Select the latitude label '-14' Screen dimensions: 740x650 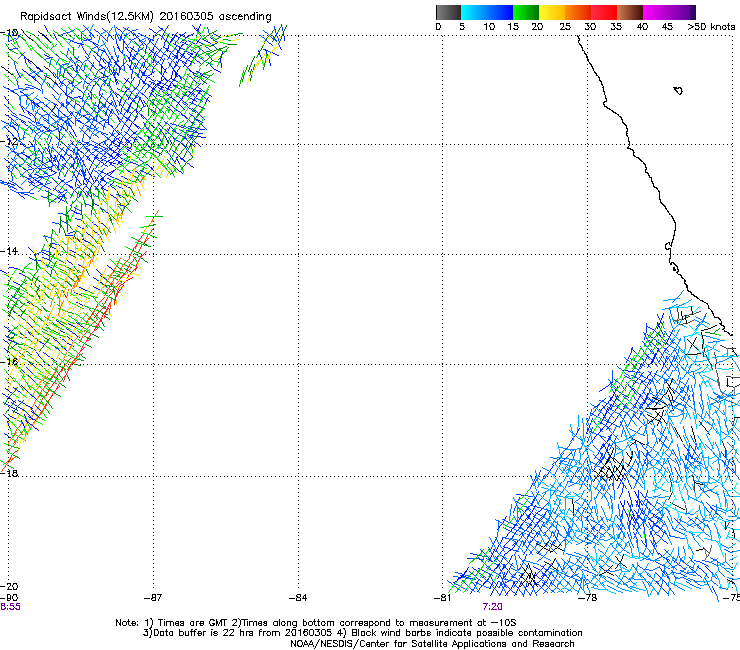(10, 251)
